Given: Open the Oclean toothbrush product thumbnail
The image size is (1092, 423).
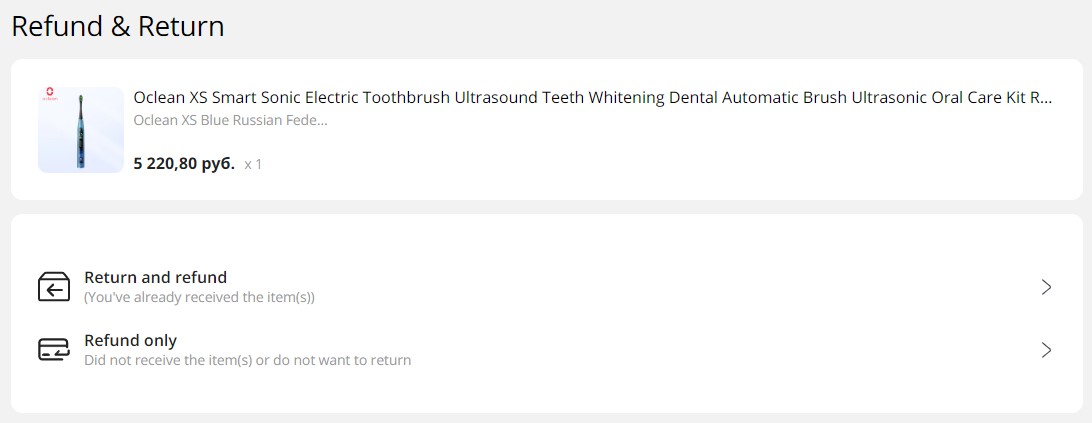Looking at the screenshot, I should coord(81,130).
